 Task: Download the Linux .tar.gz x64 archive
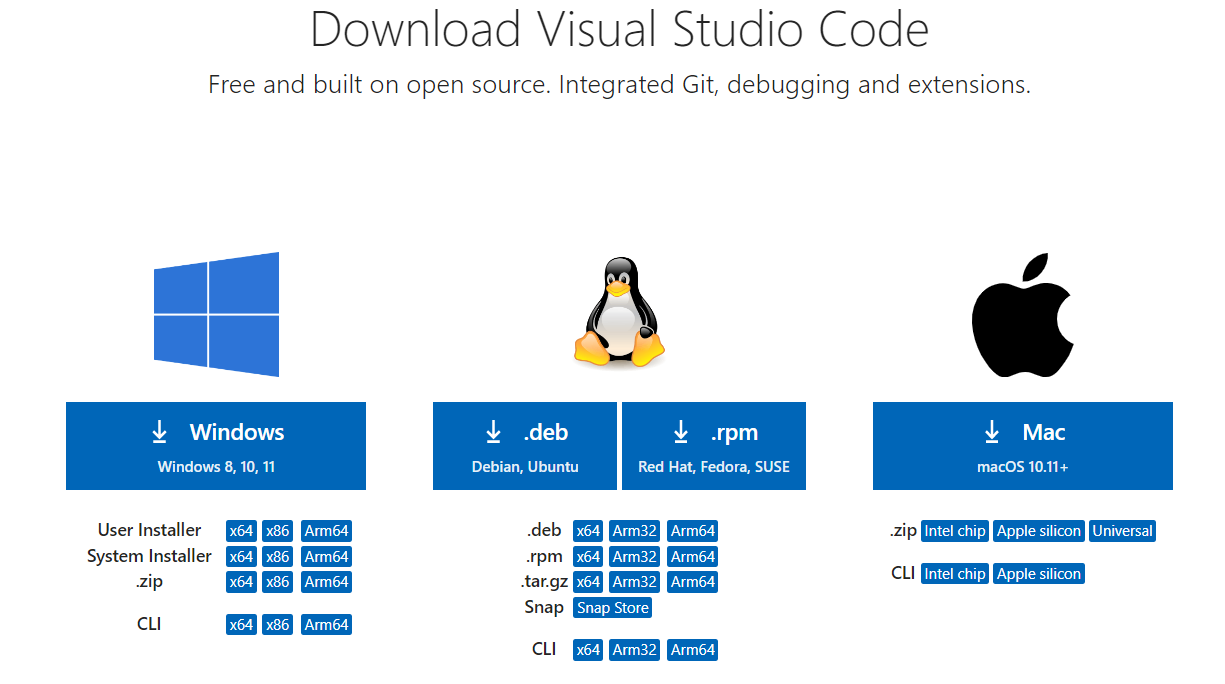click(588, 582)
